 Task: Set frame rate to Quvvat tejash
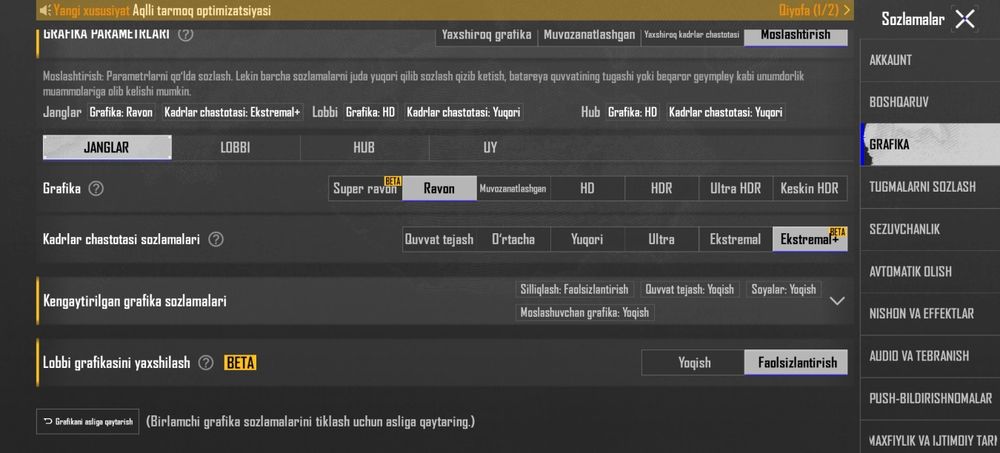(x=439, y=239)
